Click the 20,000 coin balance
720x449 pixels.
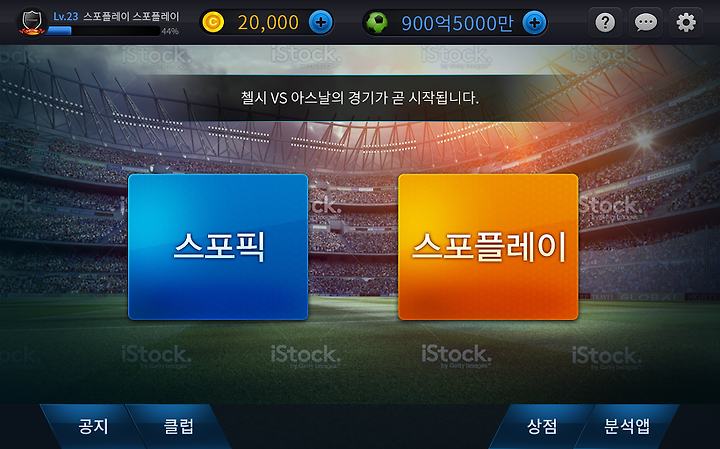pos(268,22)
